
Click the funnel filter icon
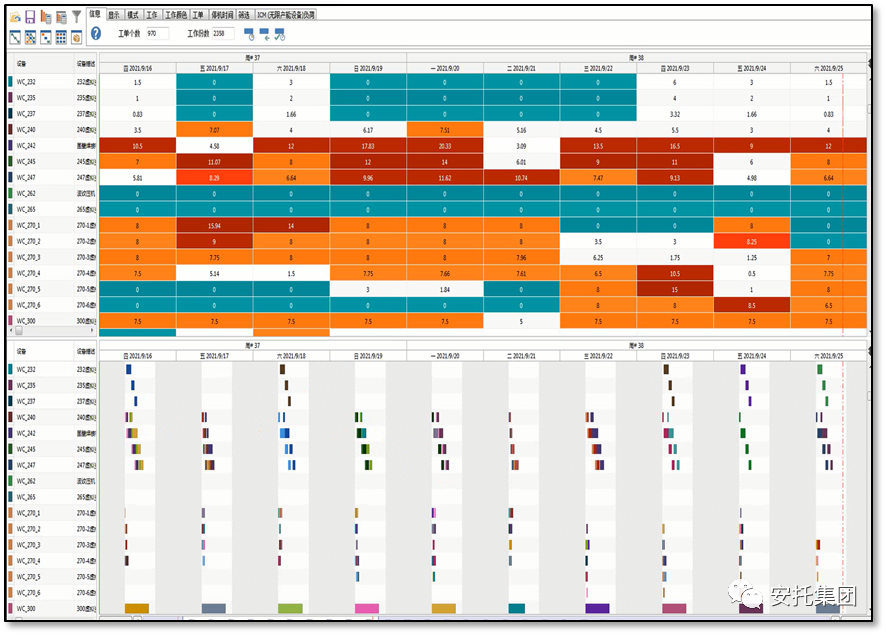77,17
